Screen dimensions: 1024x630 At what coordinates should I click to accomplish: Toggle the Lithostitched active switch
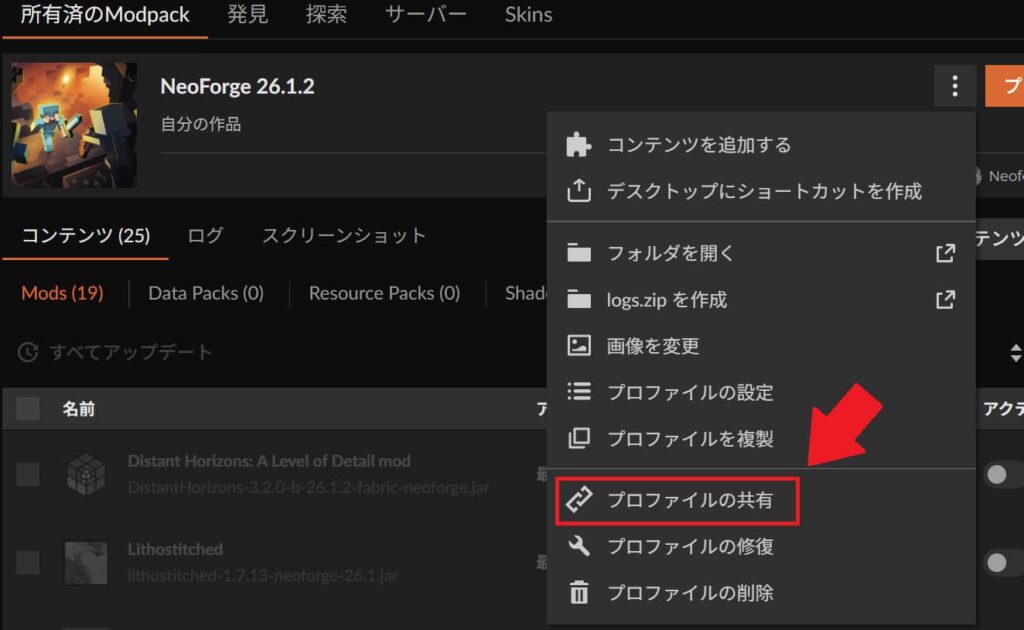(x=1003, y=563)
